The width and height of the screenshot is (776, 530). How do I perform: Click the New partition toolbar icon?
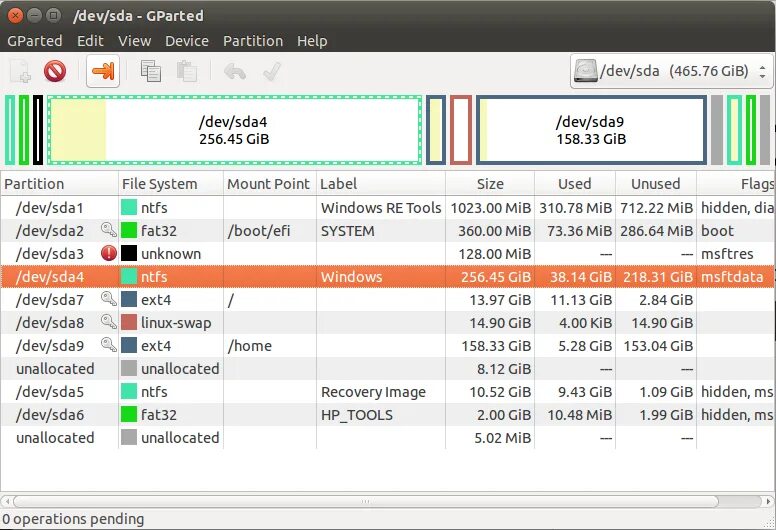(x=20, y=71)
